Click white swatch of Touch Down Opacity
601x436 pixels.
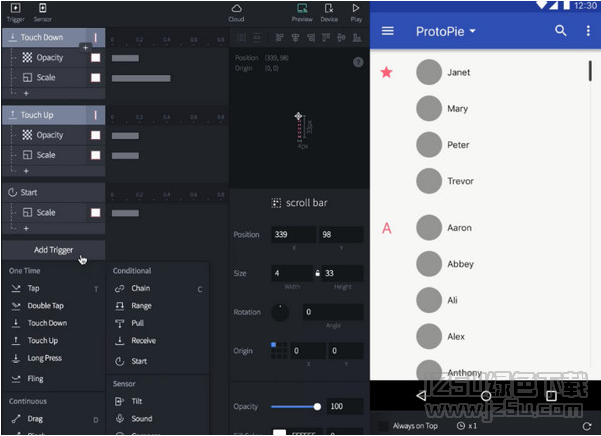pos(95,57)
